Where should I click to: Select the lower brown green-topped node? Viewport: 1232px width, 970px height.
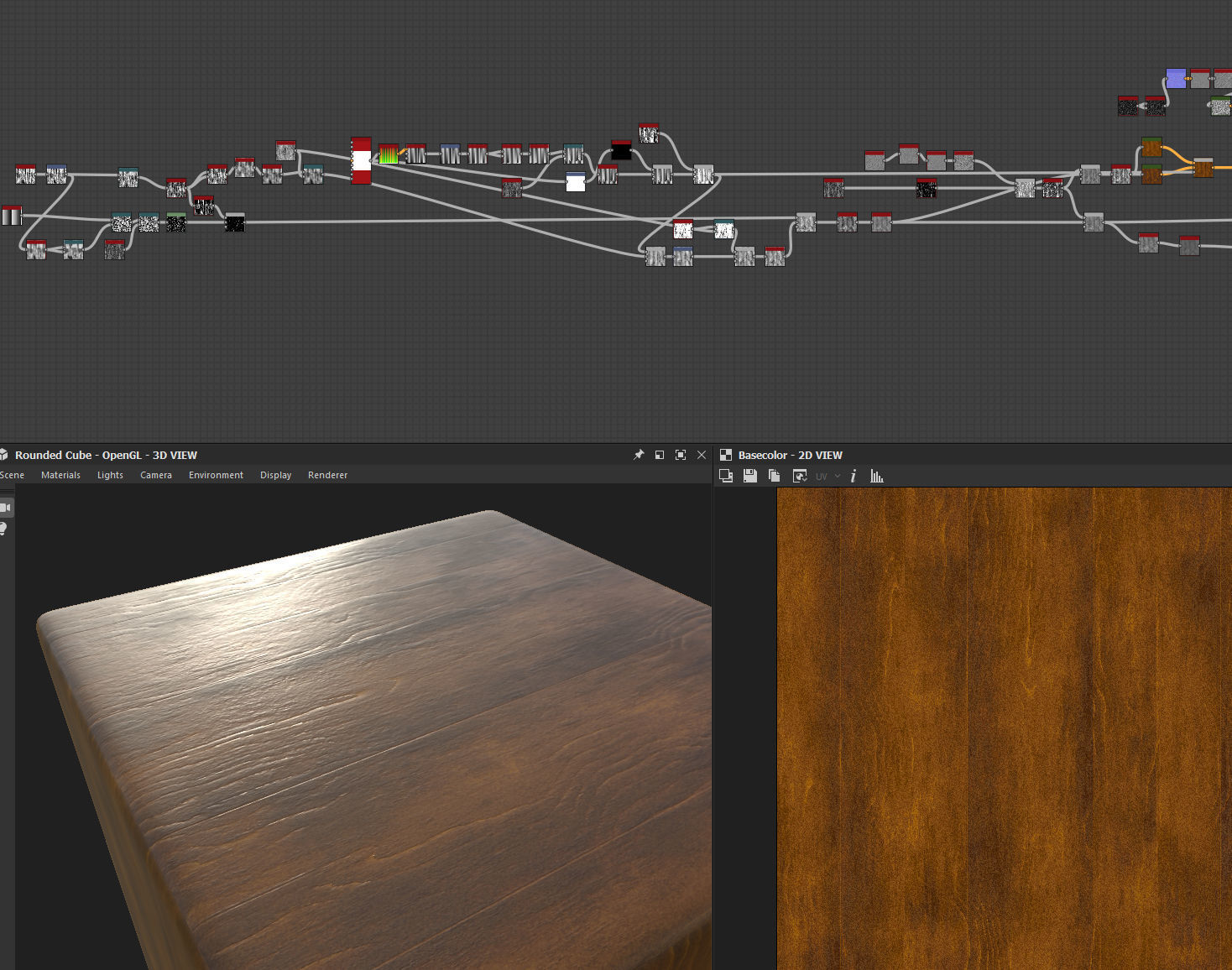pos(1151,174)
